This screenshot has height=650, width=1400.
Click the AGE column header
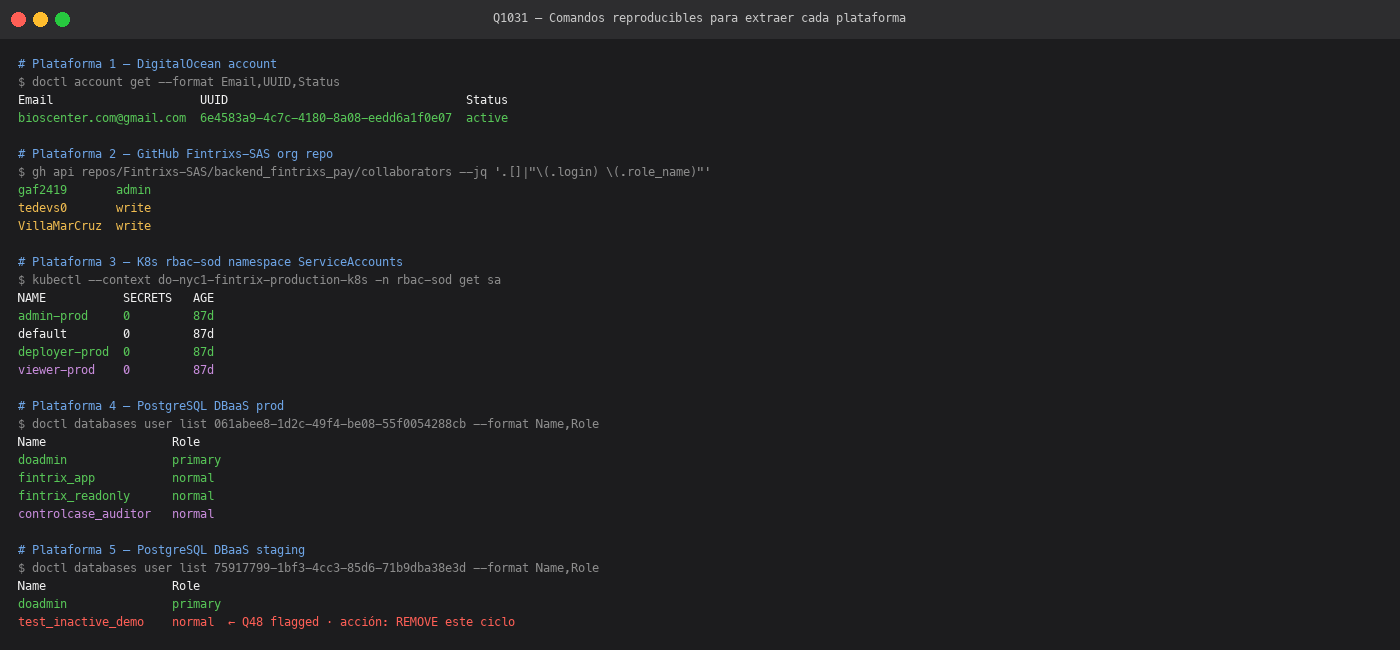pyautogui.click(x=203, y=298)
